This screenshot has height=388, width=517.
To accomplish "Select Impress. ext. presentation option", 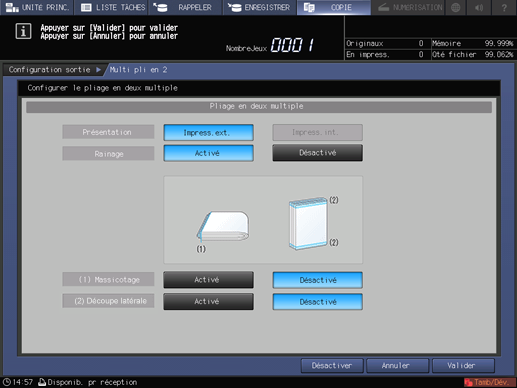I will 208,133.
